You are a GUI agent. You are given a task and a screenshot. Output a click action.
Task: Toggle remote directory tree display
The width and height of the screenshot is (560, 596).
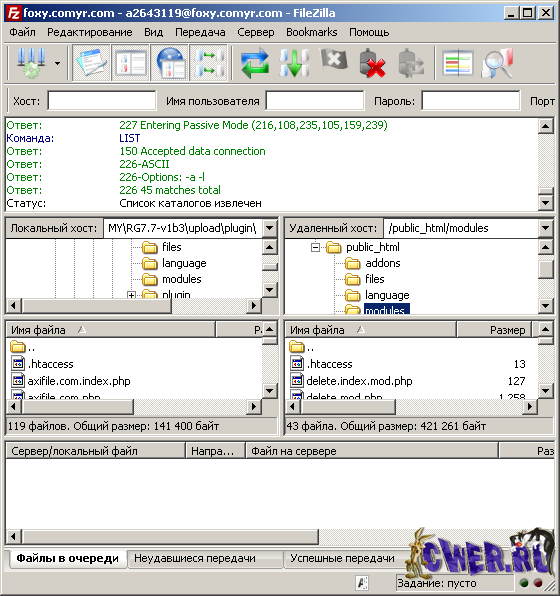(x=170, y=63)
